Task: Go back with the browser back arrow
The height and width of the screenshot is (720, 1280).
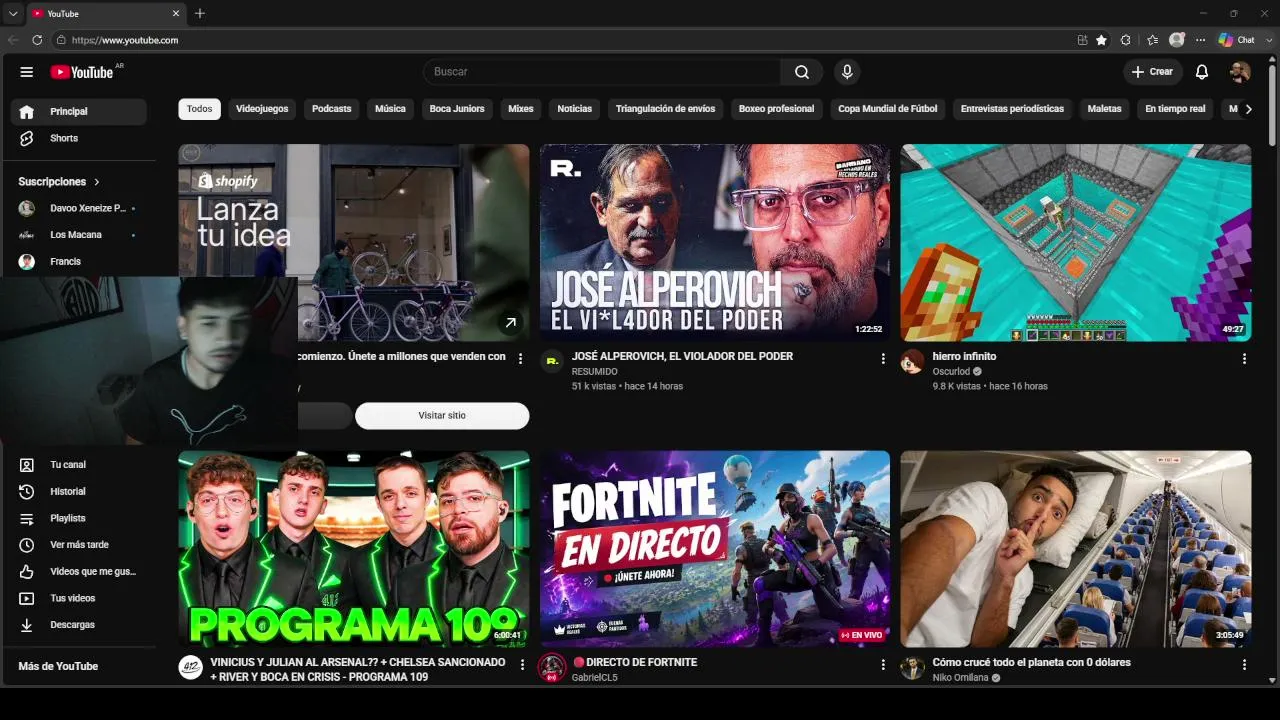Action: (x=13, y=40)
